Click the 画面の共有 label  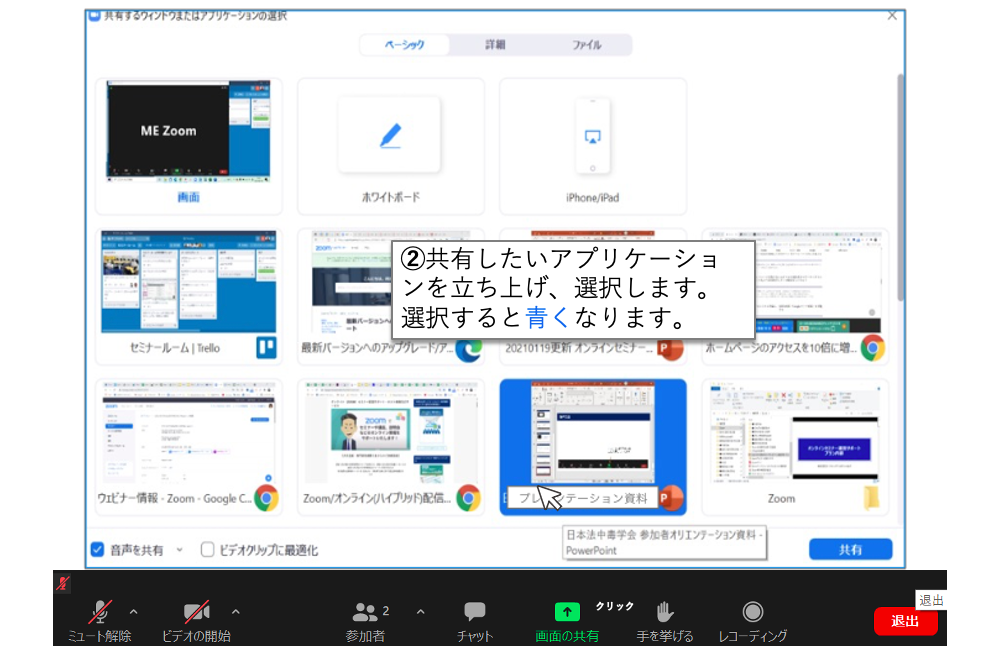pos(566,636)
